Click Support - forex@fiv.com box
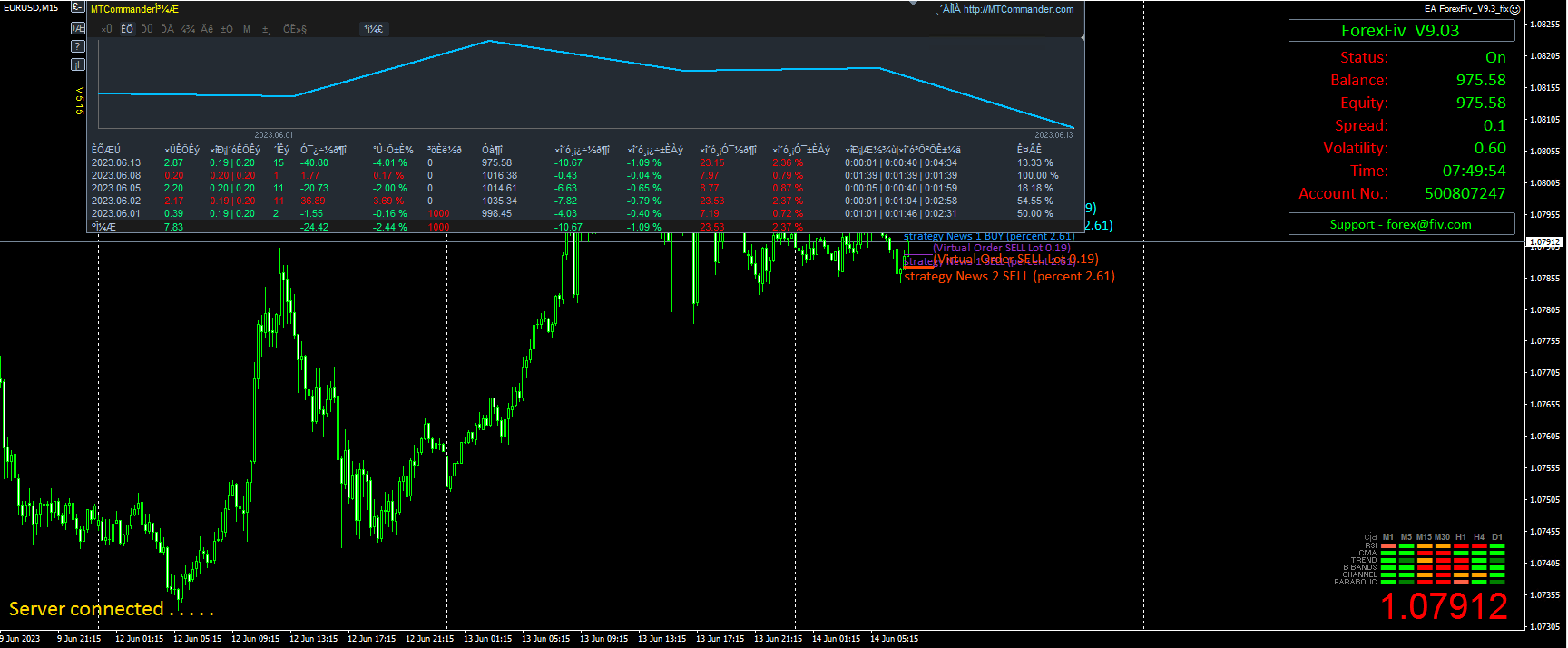The height and width of the screenshot is (648, 1568). tap(1401, 224)
